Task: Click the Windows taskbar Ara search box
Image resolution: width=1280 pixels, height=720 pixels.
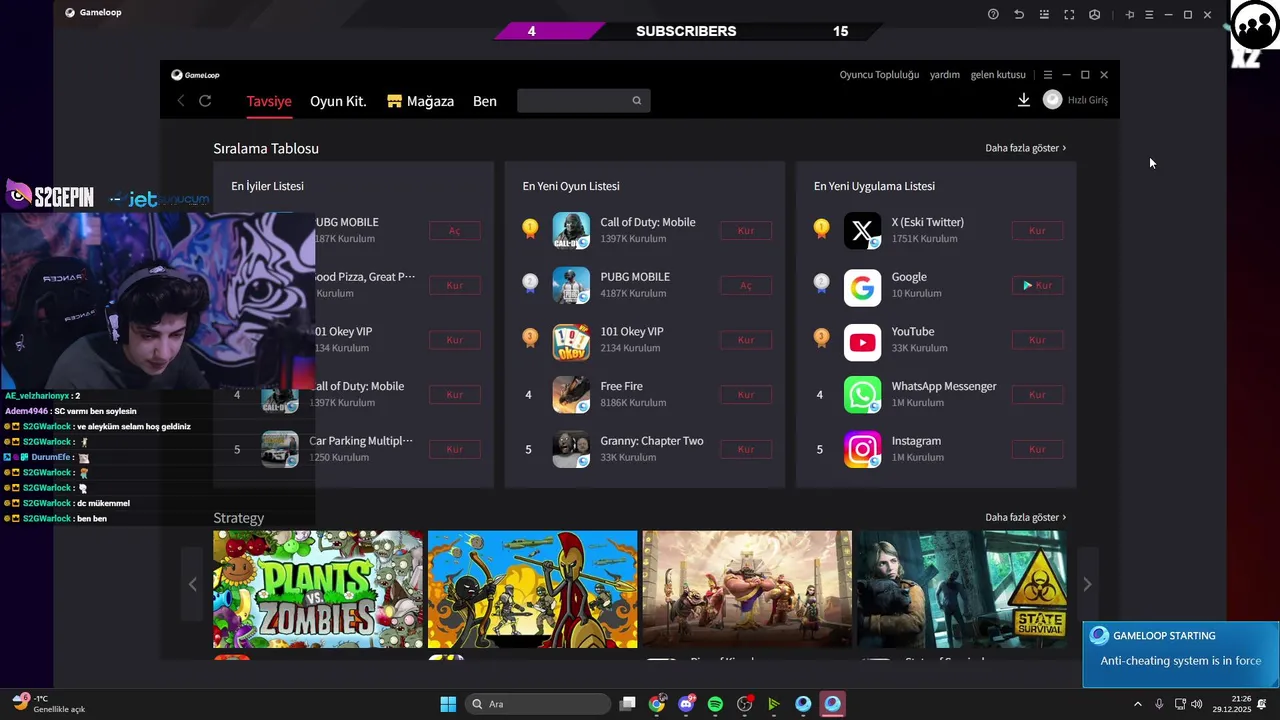Action: pyautogui.click(x=539, y=704)
